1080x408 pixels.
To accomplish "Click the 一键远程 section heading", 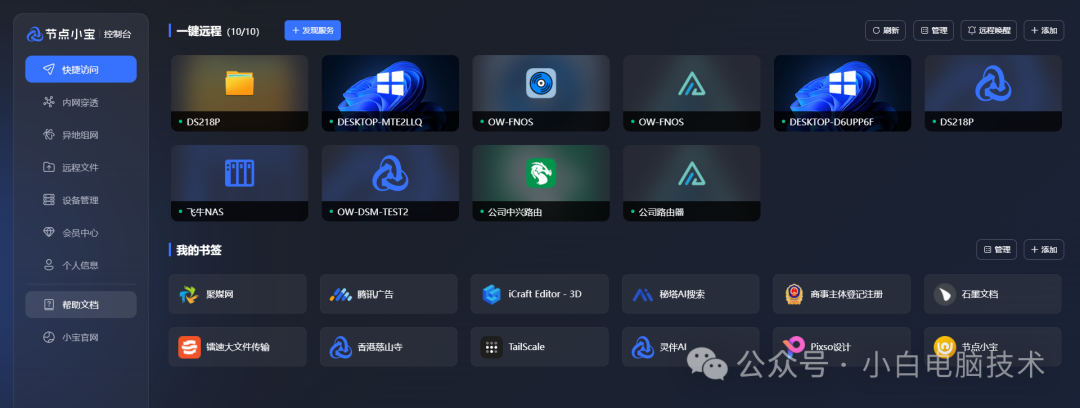I will pos(198,31).
